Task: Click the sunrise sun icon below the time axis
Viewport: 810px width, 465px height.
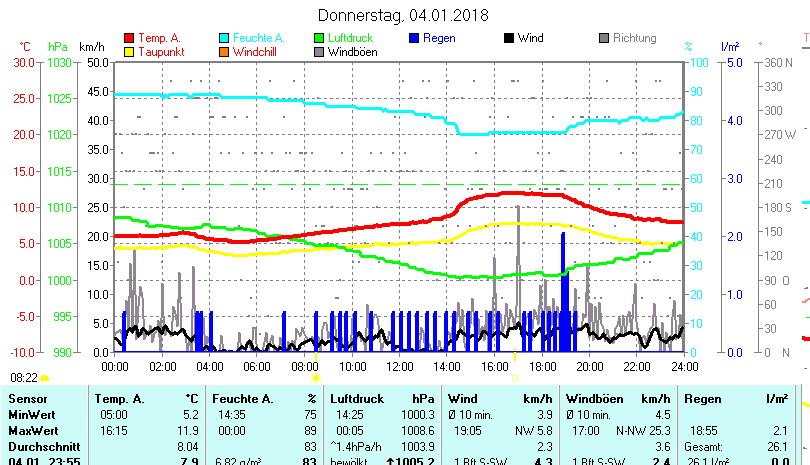Action: click(315, 378)
